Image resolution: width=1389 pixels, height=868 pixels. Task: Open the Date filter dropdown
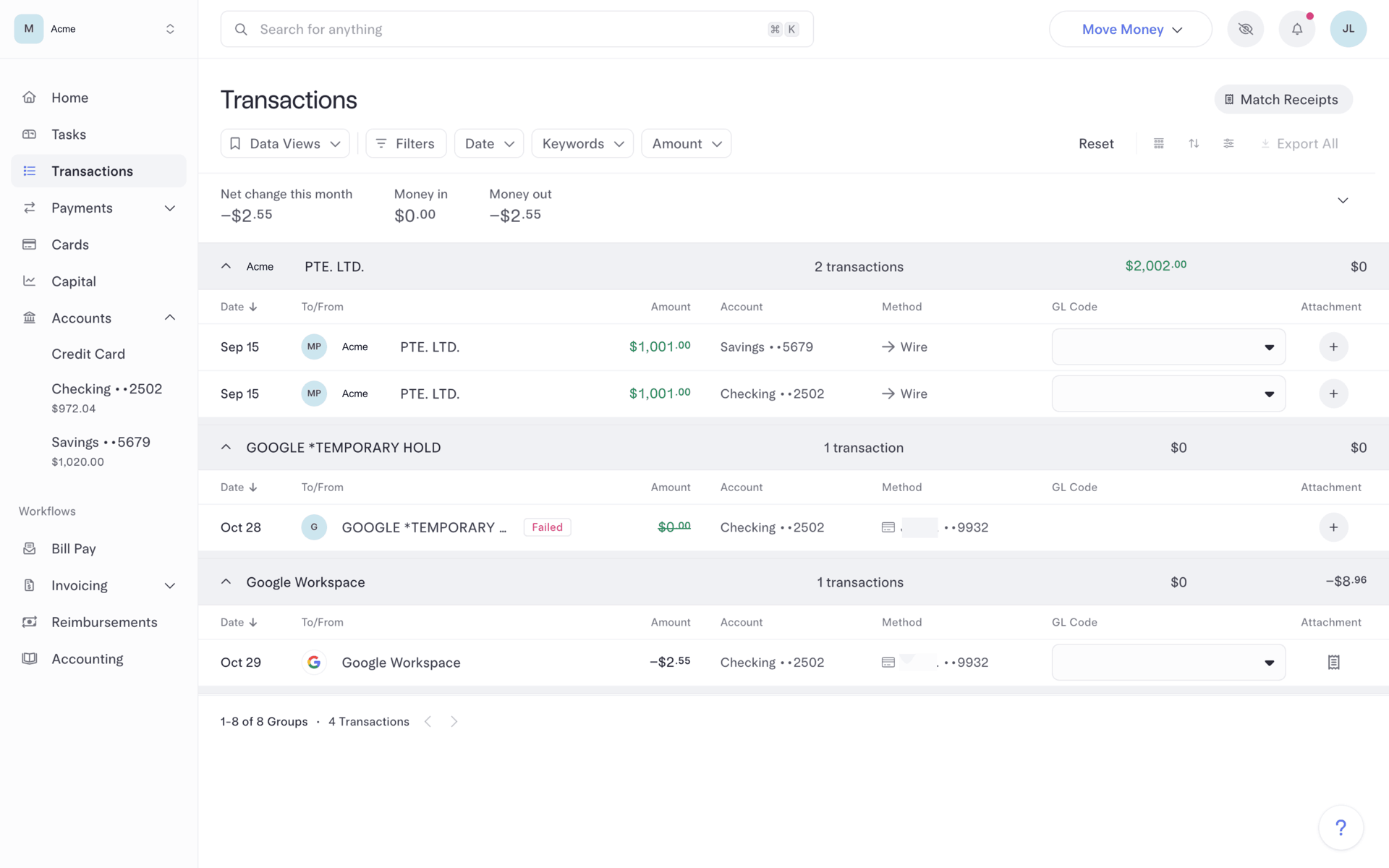click(489, 143)
